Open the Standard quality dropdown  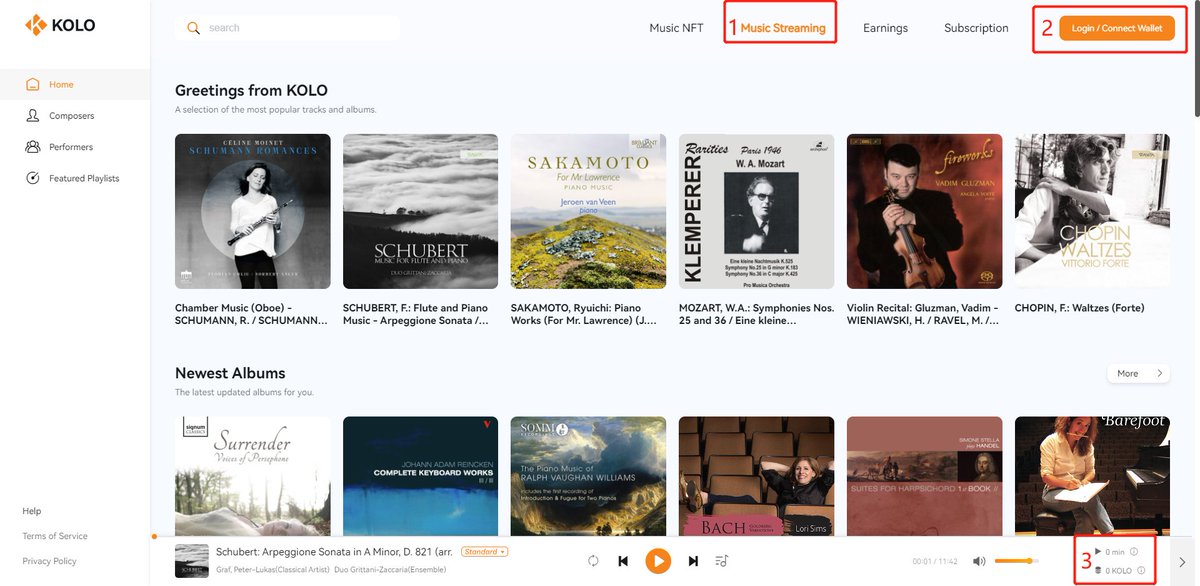[x=485, y=552]
